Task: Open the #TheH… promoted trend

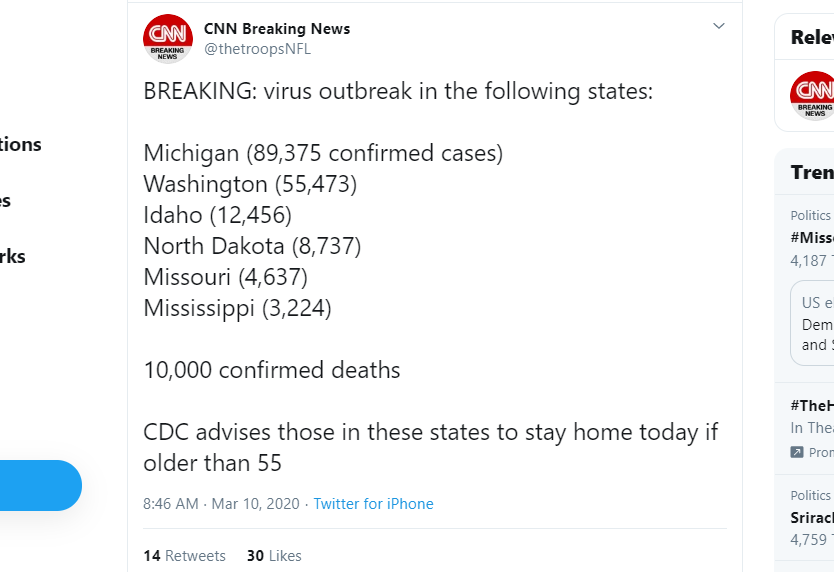Action: [811, 405]
